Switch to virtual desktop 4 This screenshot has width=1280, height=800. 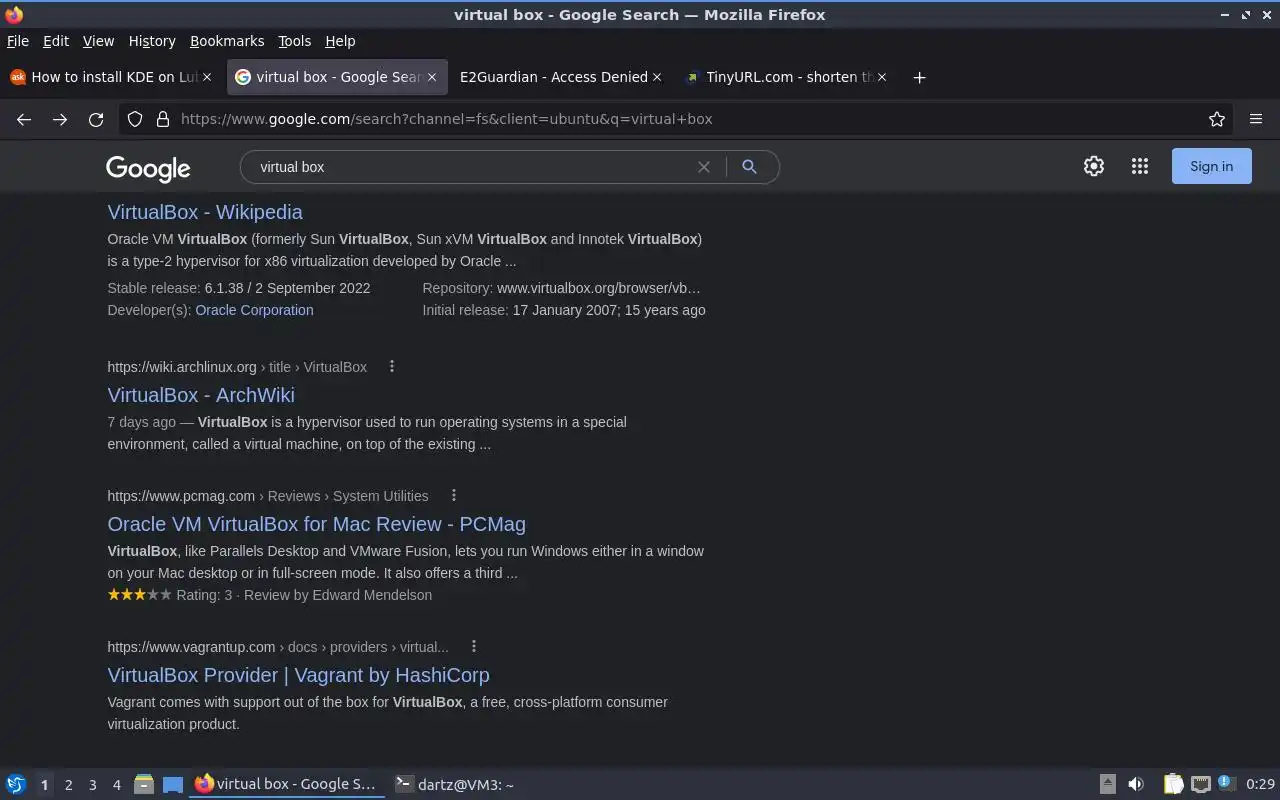click(x=116, y=785)
